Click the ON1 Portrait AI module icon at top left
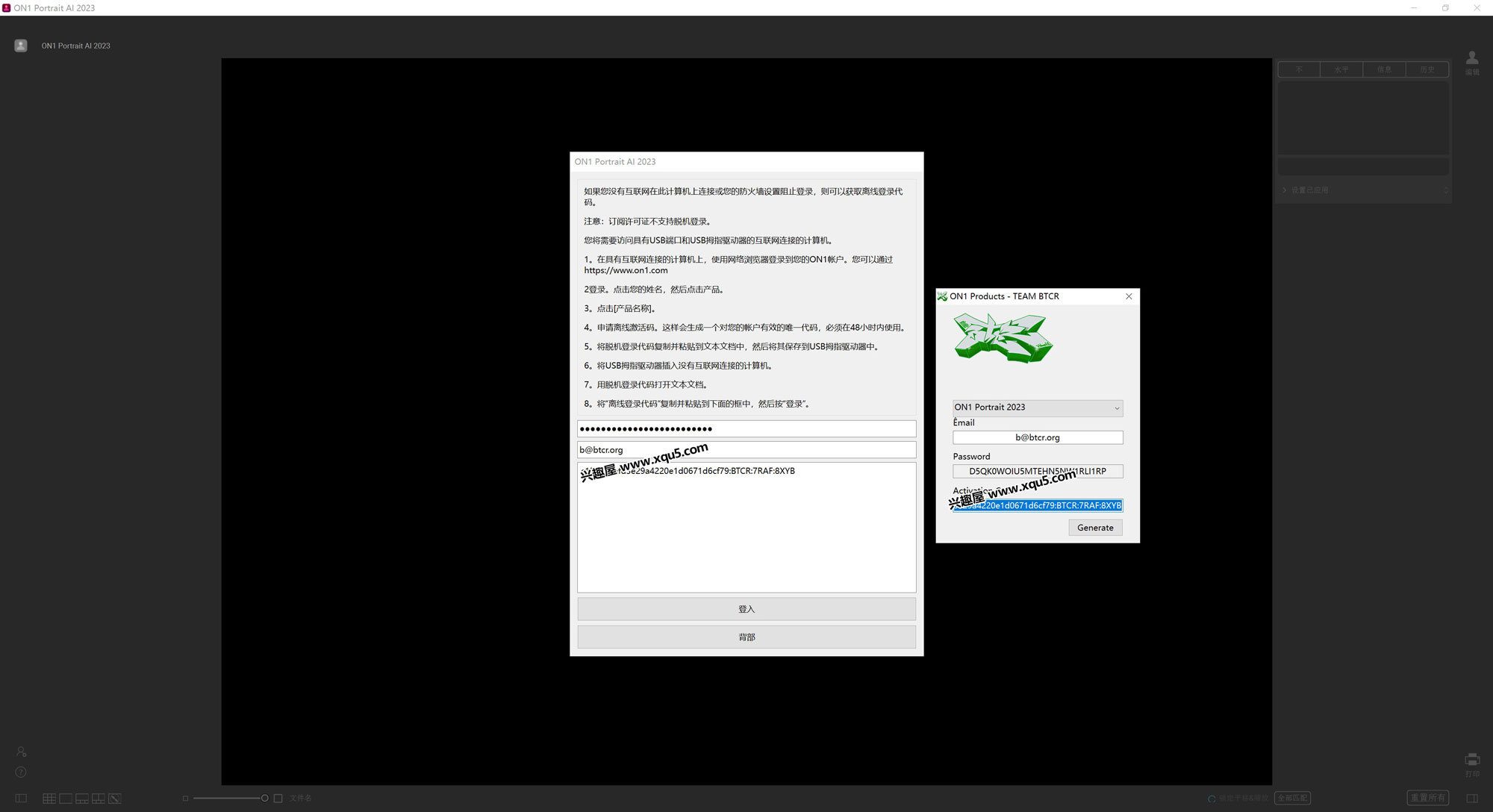The width and height of the screenshot is (1493, 812). (x=21, y=46)
